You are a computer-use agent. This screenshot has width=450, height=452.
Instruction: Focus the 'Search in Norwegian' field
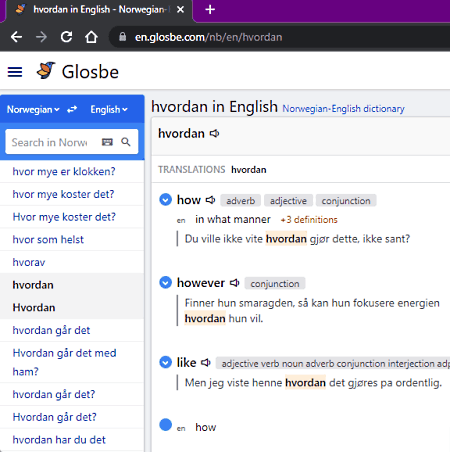53,142
